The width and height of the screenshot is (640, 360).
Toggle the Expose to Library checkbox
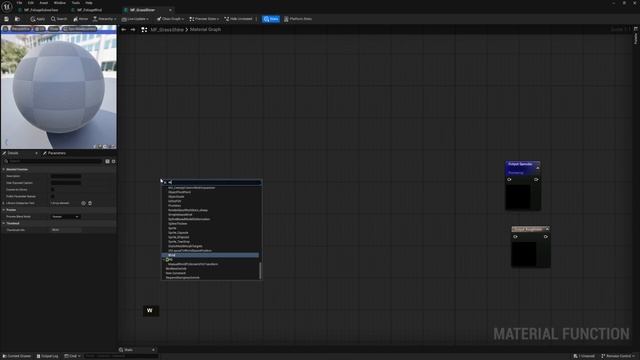pyautogui.click(x=52, y=190)
